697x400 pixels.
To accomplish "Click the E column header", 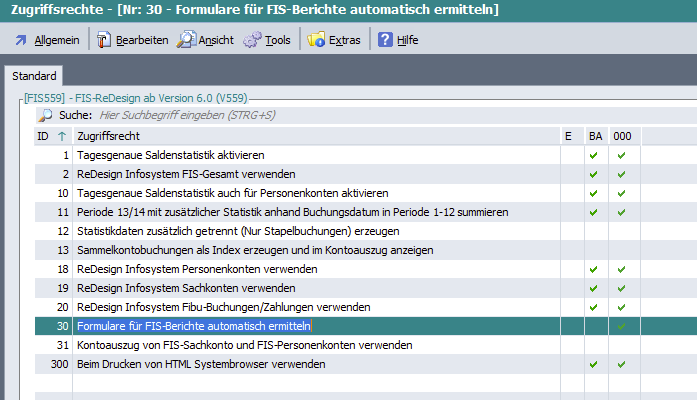I will (x=568, y=136).
